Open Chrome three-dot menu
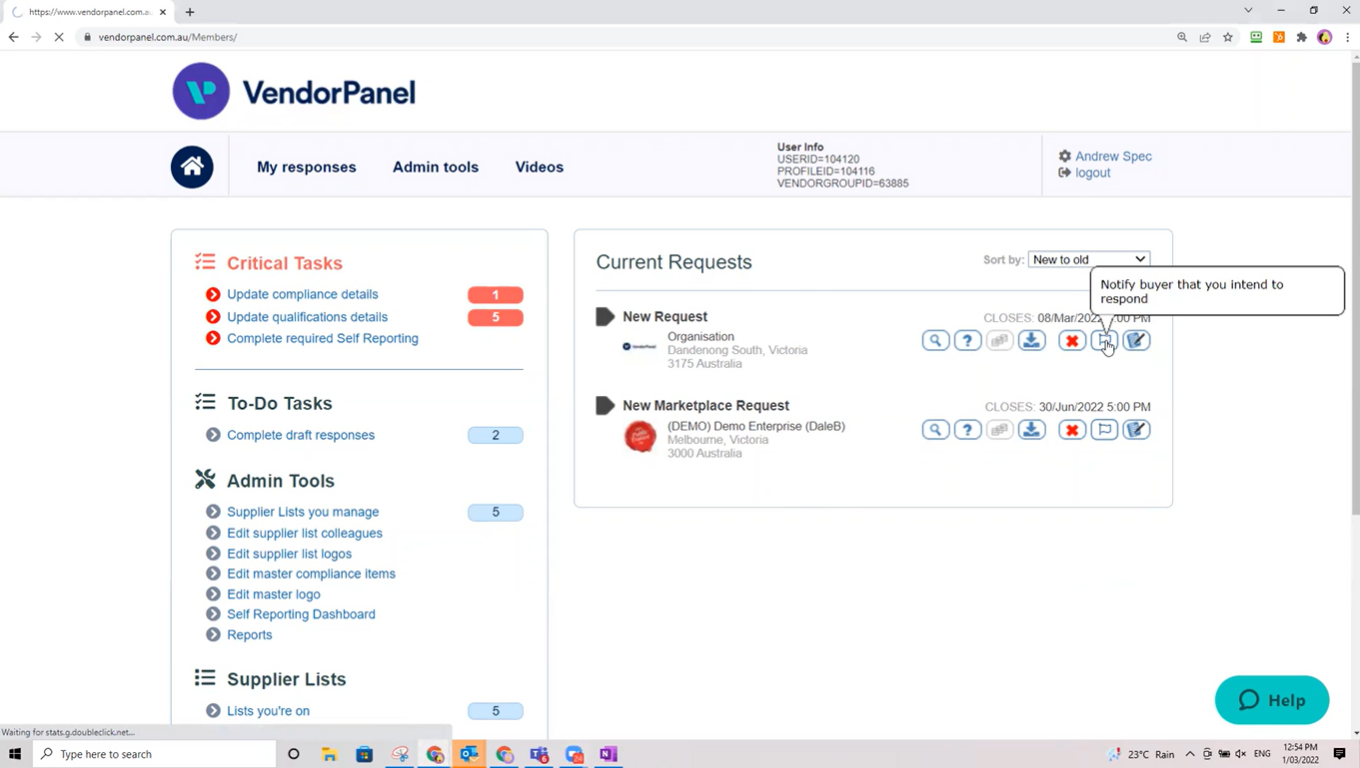Image resolution: width=1360 pixels, height=768 pixels. coord(1347,37)
